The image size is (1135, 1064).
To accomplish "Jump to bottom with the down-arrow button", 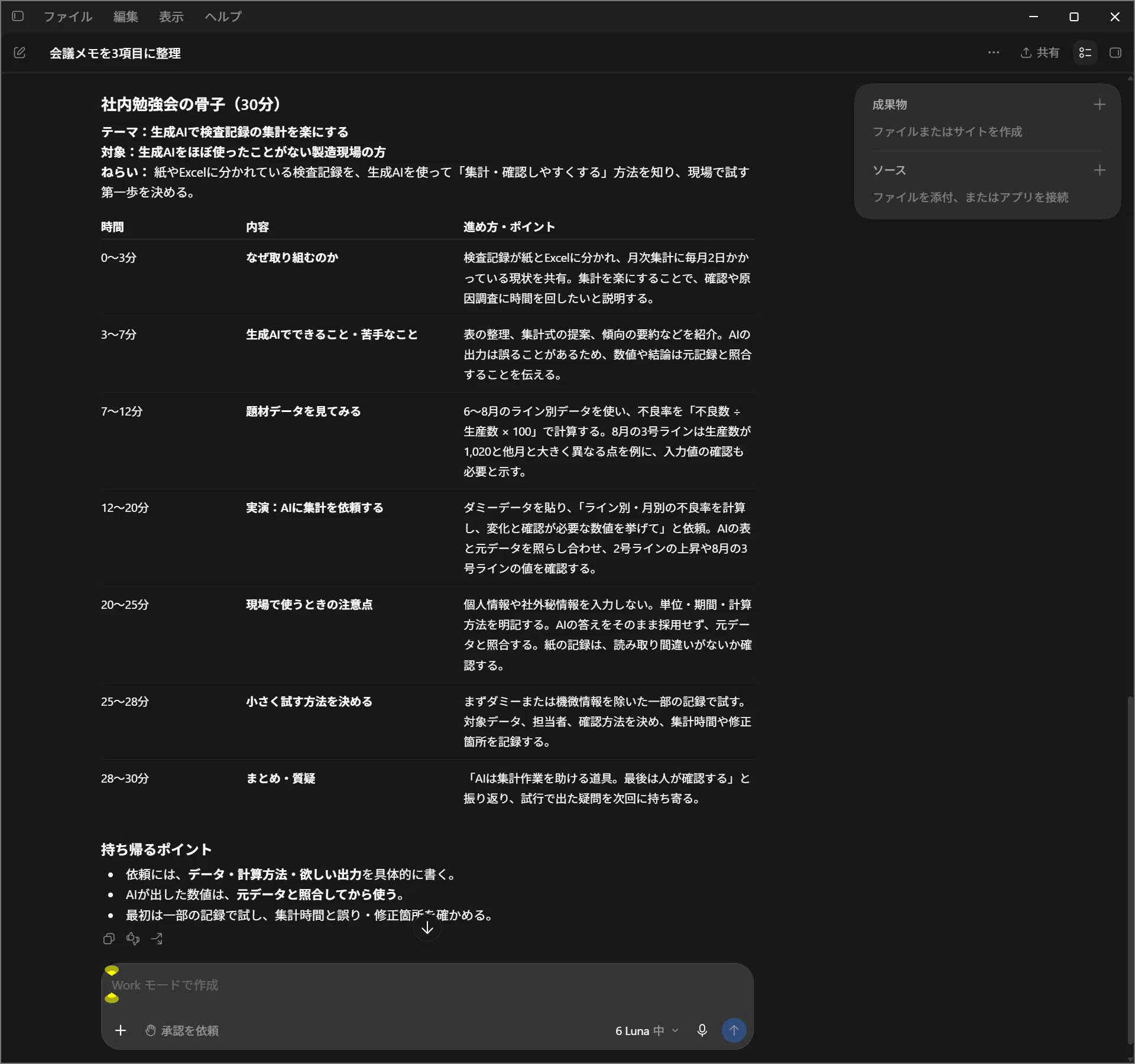I will pyautogui.click(x=427, y=928).
